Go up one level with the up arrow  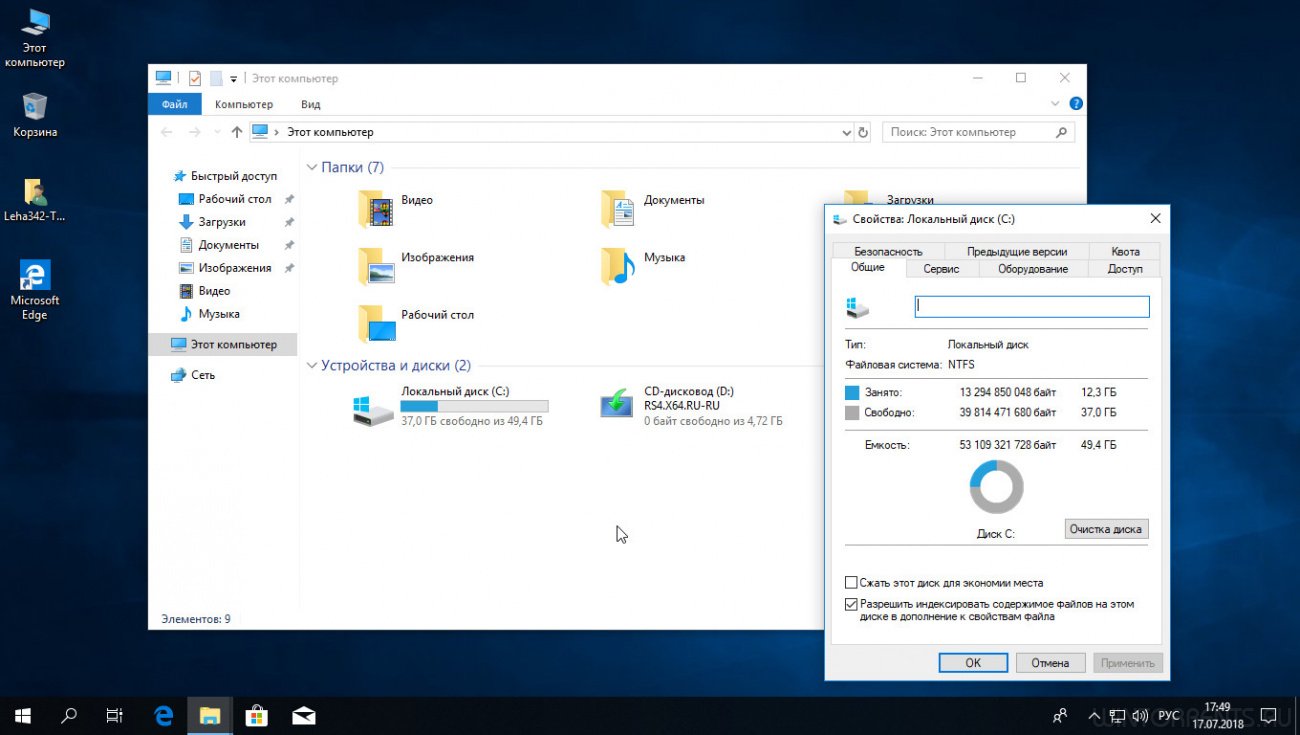point(237,132)
